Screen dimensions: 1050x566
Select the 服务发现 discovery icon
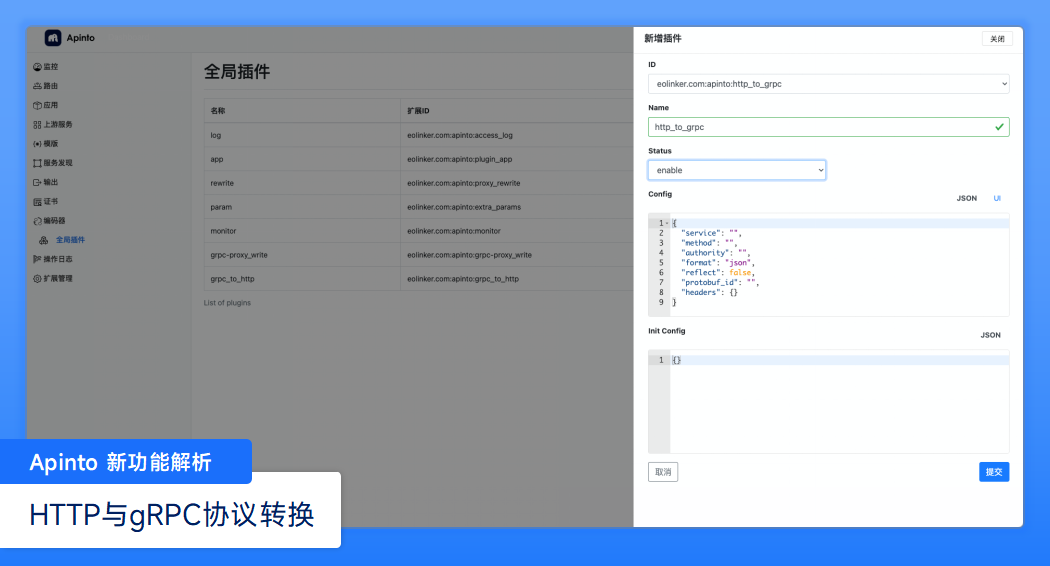[x=38, y=163]
